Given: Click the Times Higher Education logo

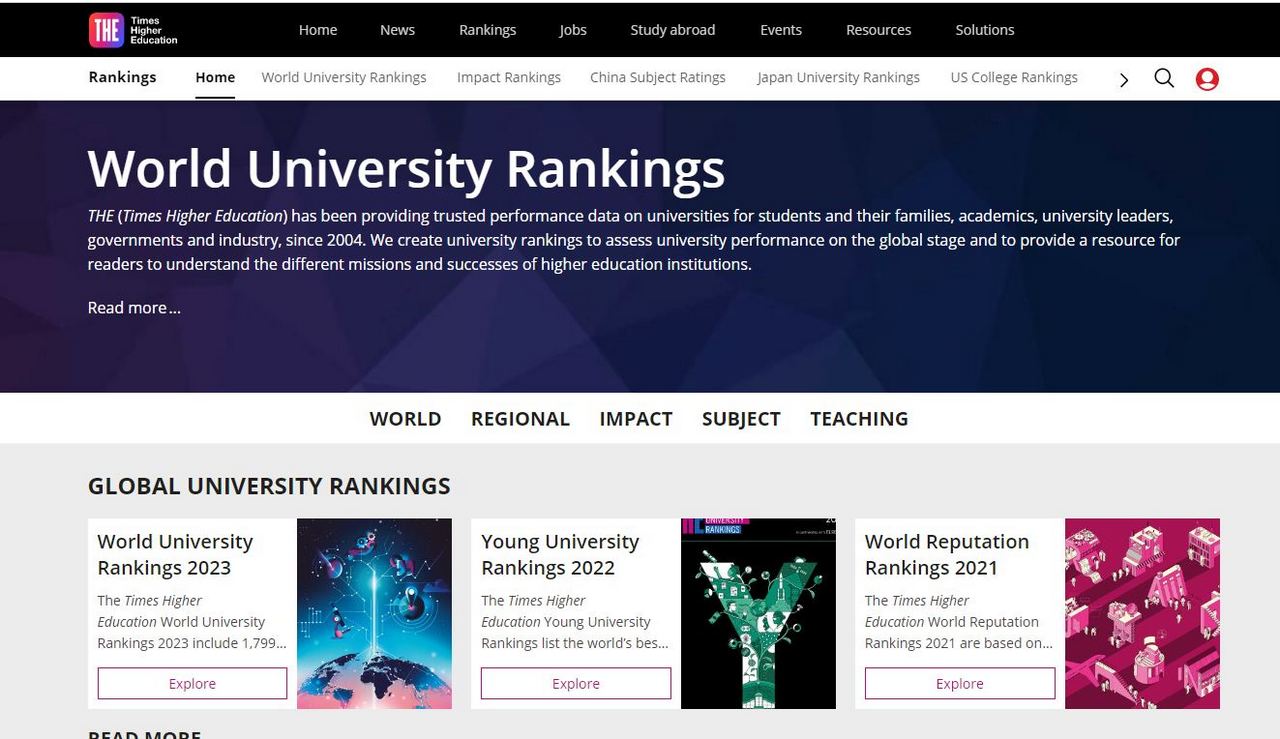Looking at the screenshot, I should [x=133, y=30].
